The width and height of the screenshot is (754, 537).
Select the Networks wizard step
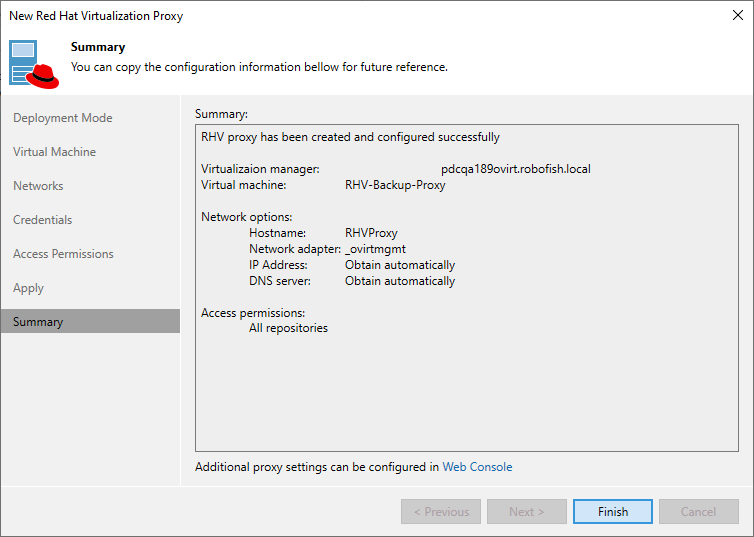tap(38, 186)
